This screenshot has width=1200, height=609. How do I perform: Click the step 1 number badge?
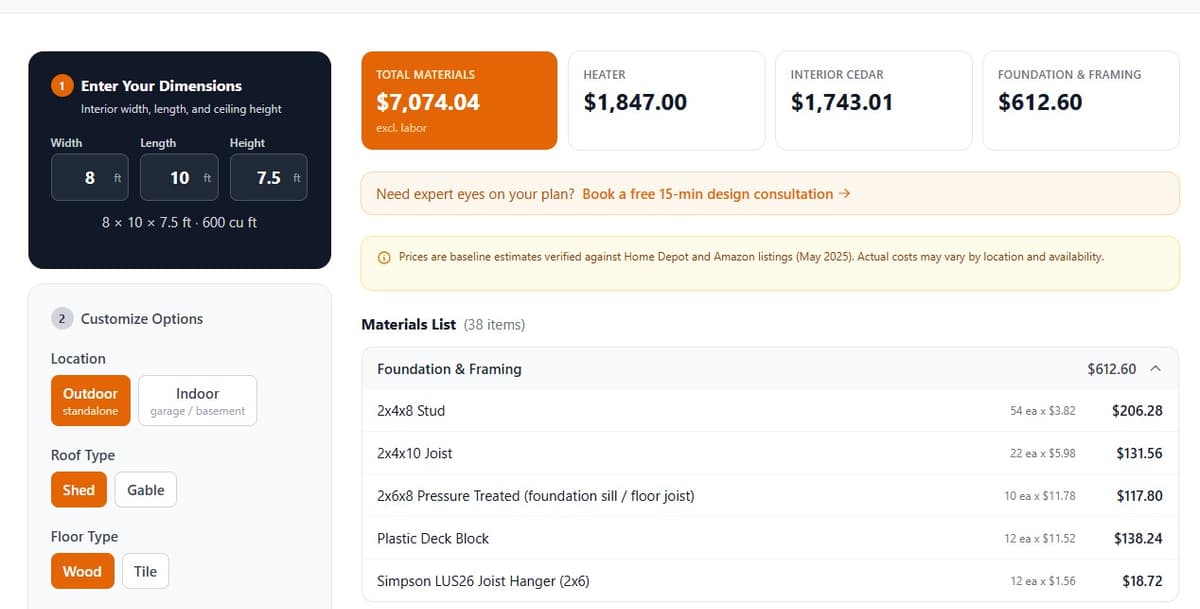pyautogui.click(x=61, y=86)
